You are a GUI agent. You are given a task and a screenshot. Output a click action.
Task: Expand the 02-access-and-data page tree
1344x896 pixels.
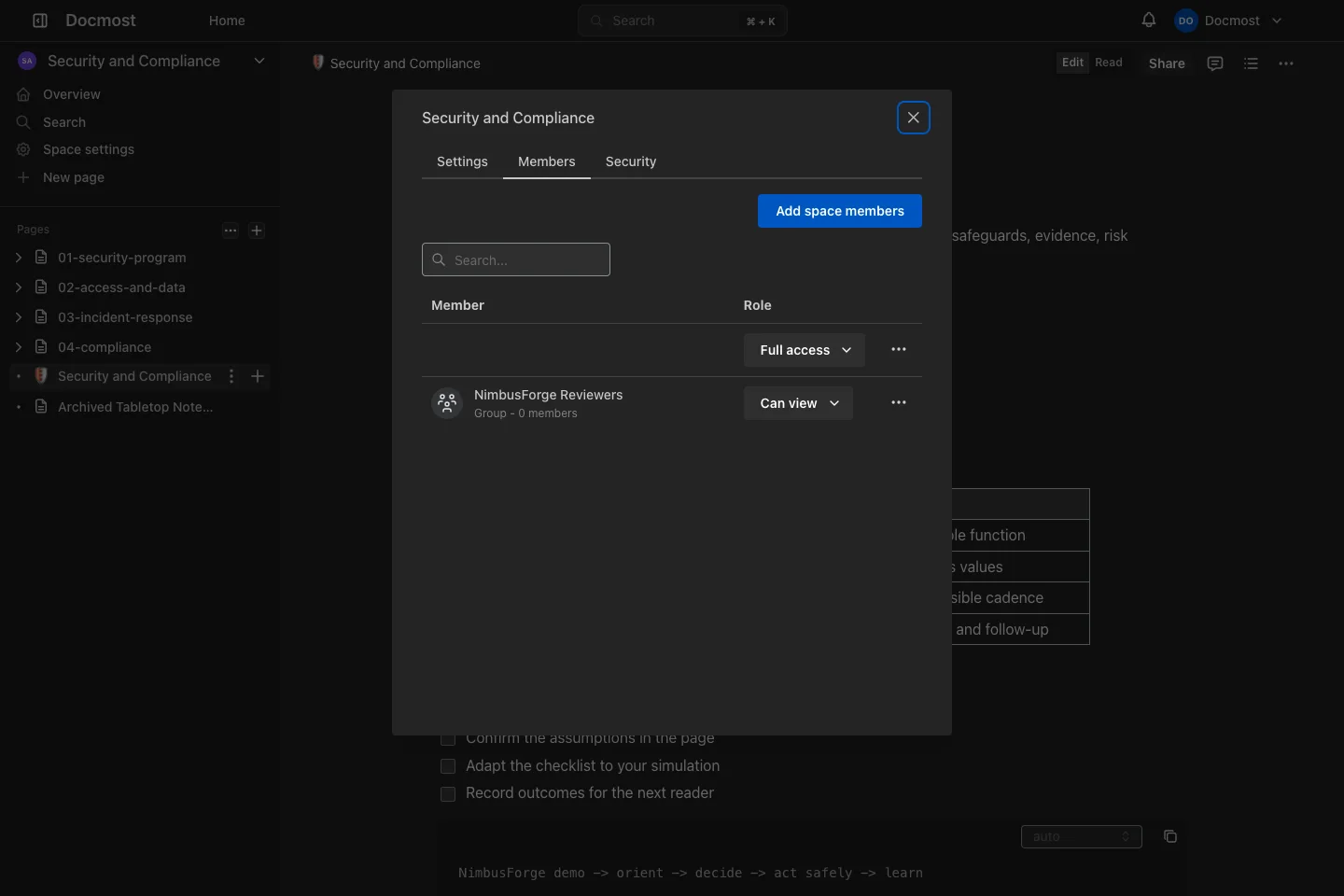coord(19,287)
